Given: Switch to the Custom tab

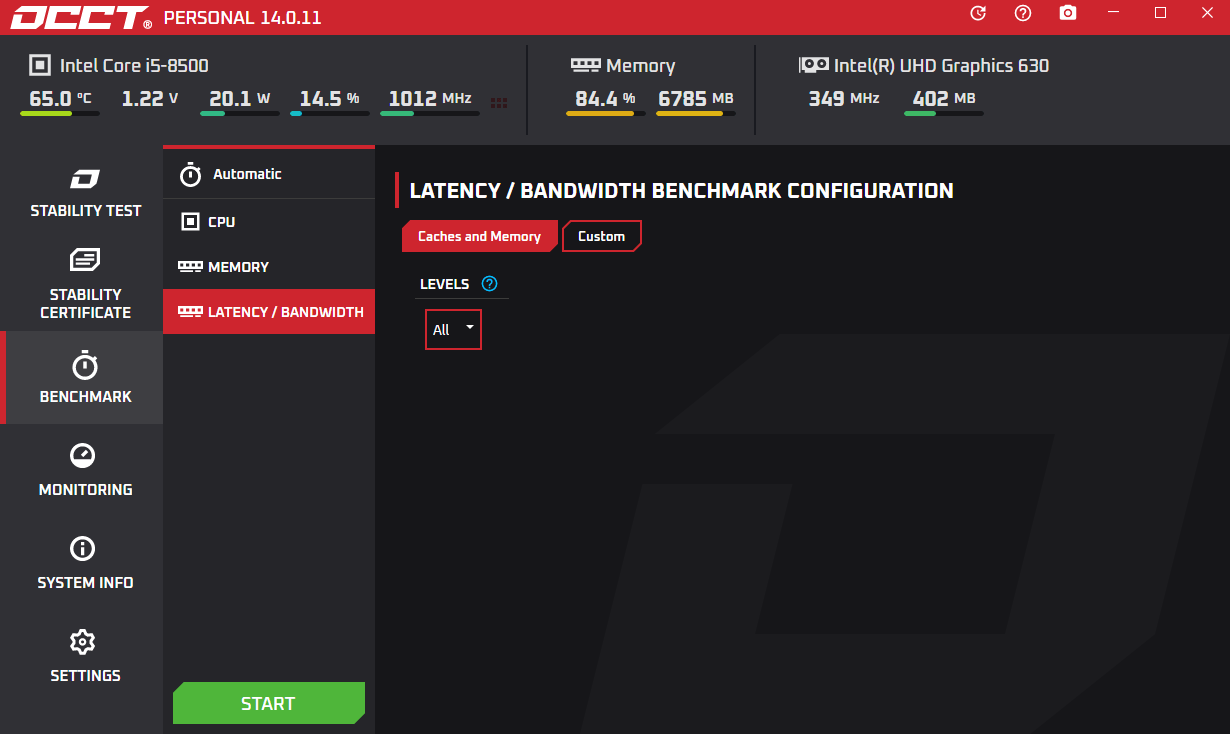Looking at the screenshot, I should tap(601, 236).
